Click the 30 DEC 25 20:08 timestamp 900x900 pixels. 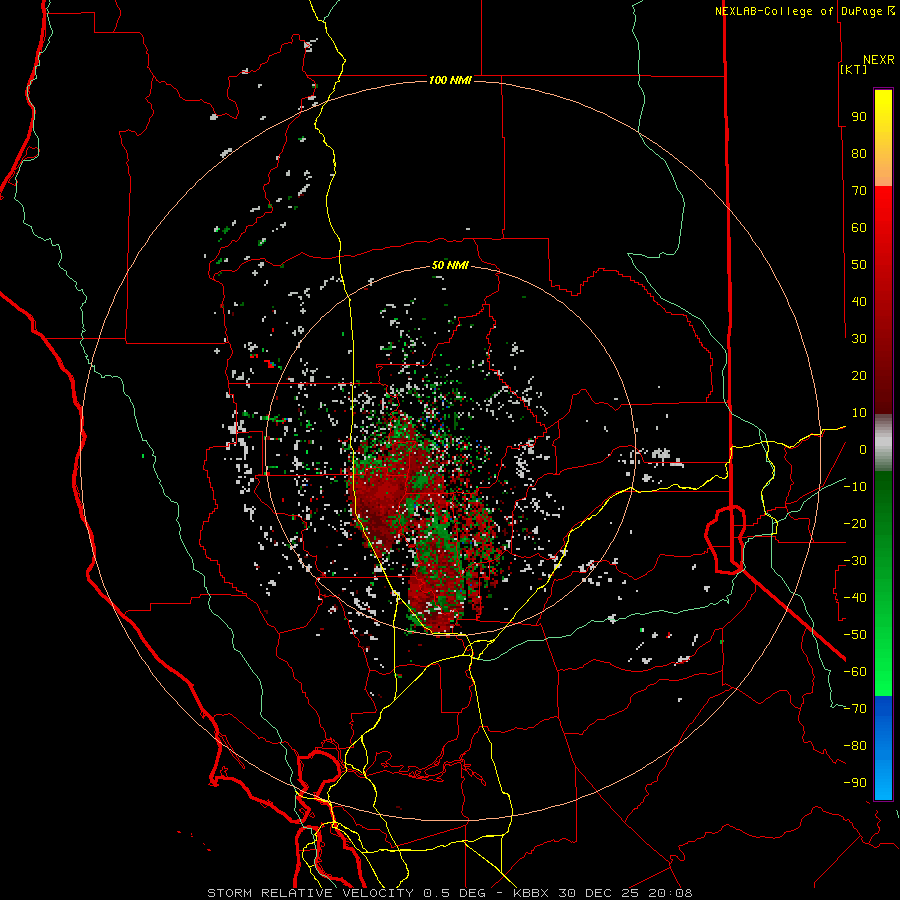tap(624, 893)
